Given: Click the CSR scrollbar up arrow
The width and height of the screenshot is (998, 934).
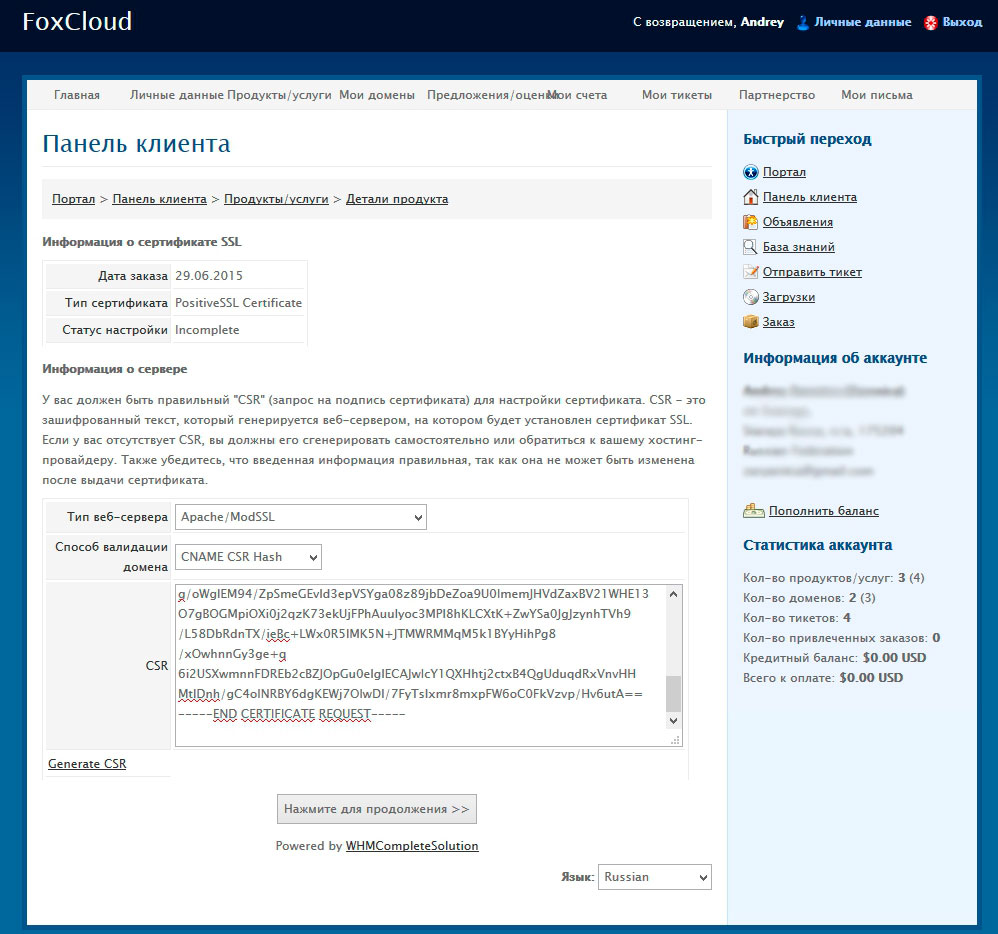Looking at the screenshot, I should pos(673,593).
